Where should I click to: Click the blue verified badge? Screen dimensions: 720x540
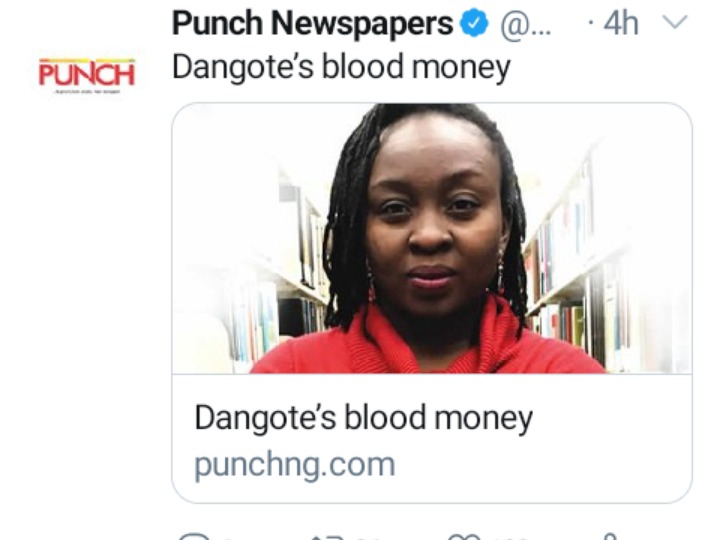pyautogui.click(x=474, y=23)
